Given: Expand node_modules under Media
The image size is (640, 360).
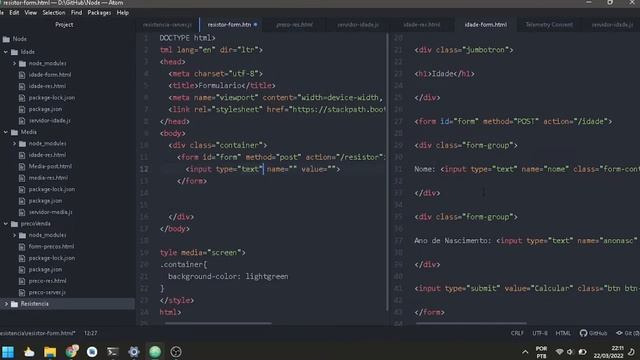Looking at the screenshot, I should tap(14, 144).
